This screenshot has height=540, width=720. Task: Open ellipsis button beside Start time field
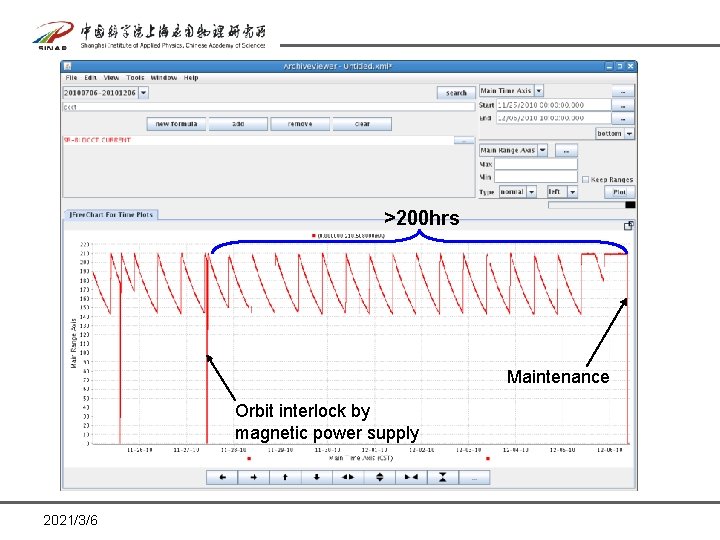click(x=623, y=106)
